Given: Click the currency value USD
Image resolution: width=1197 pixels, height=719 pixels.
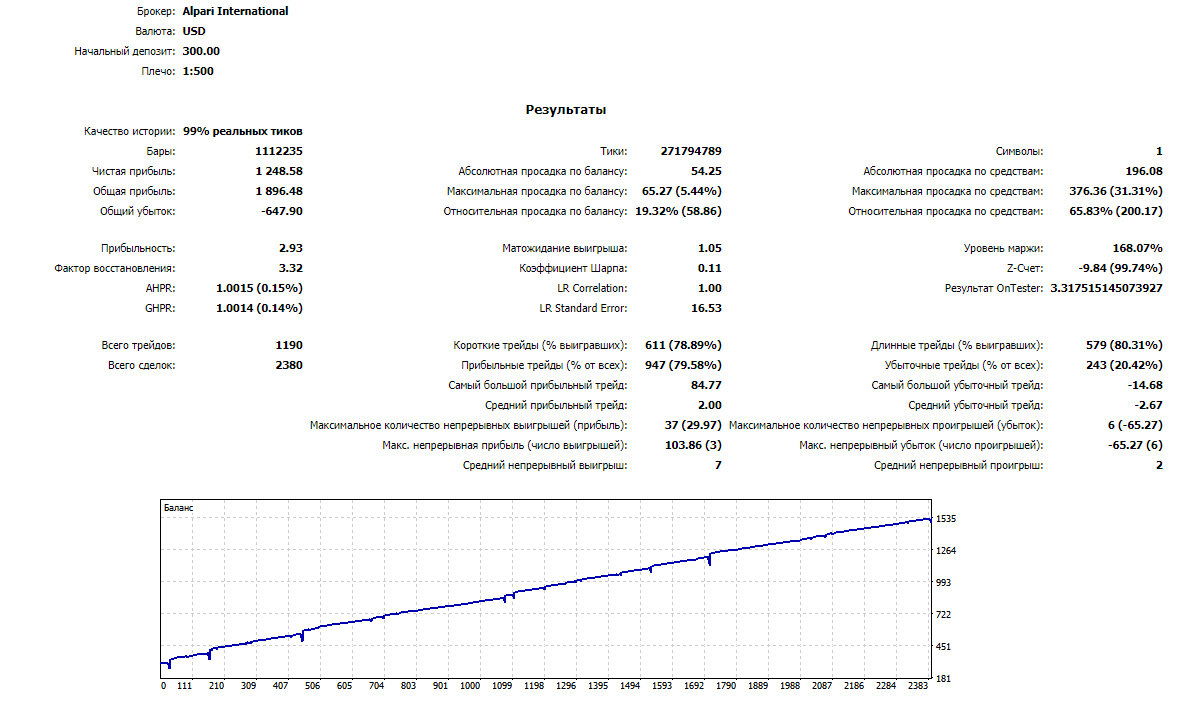Looking at the screenshot, I should click(x=194, y=31).
